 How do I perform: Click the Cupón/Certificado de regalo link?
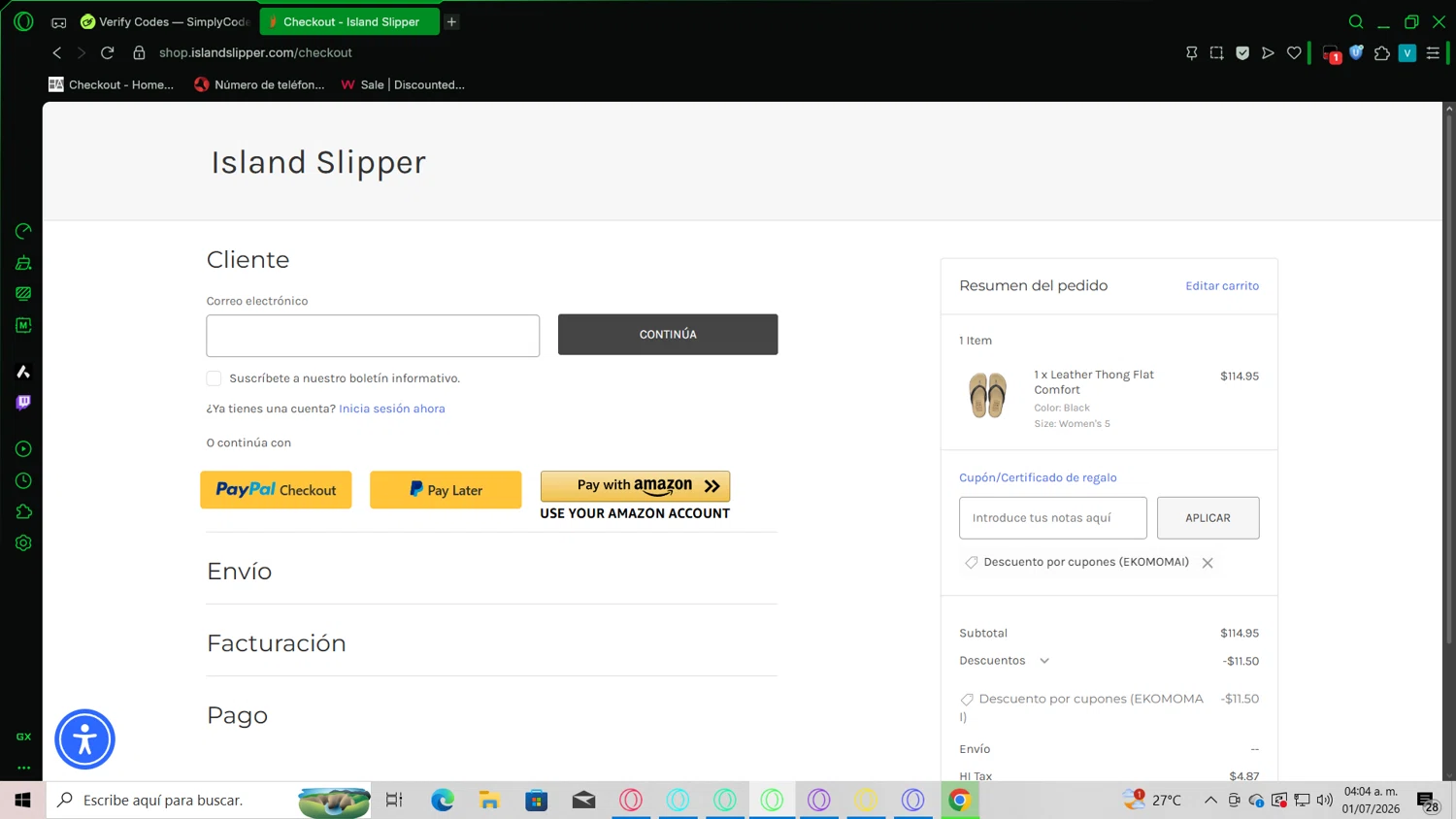1038,477
